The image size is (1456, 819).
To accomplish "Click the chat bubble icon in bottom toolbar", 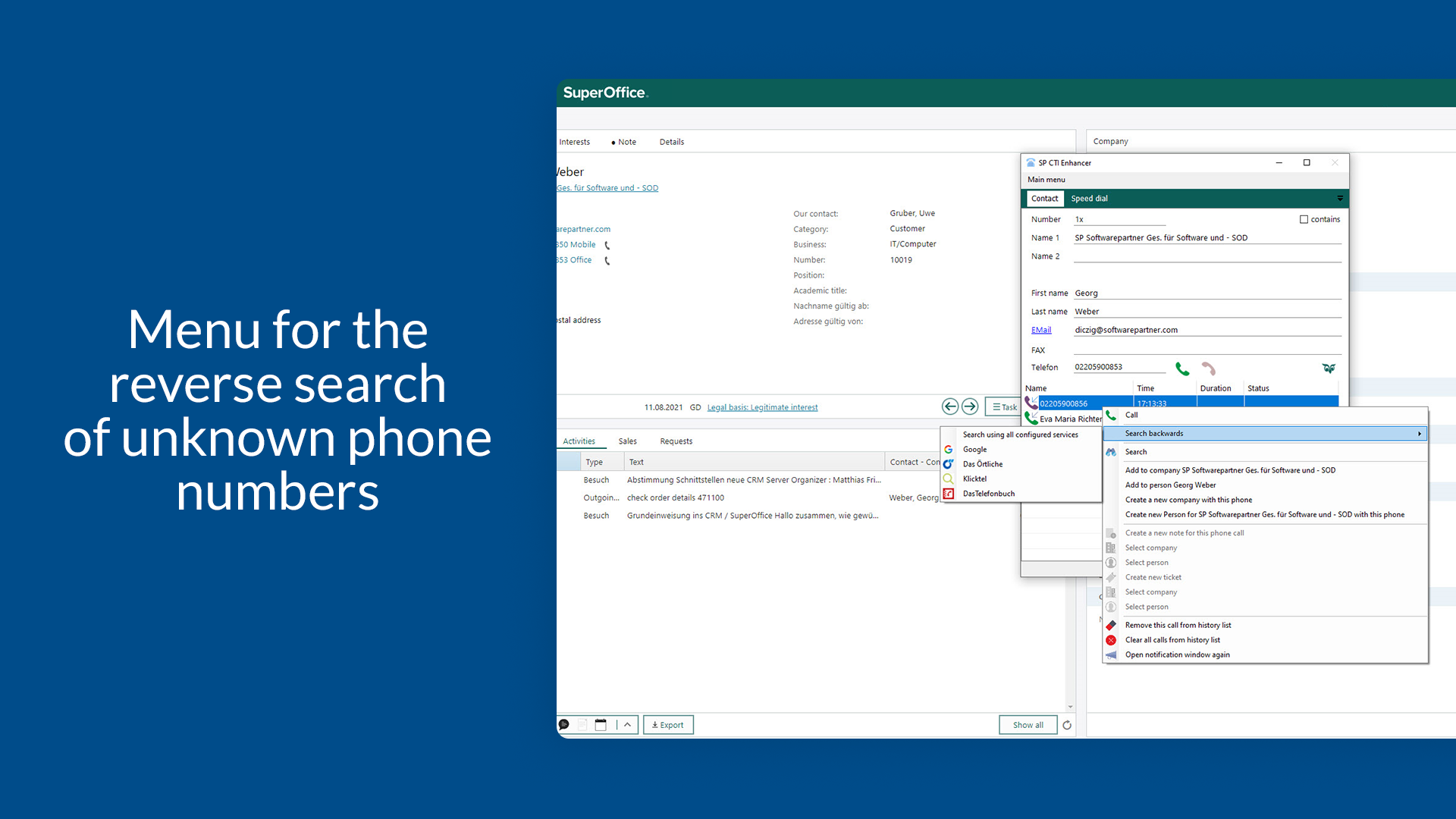I will coord(563,725).
